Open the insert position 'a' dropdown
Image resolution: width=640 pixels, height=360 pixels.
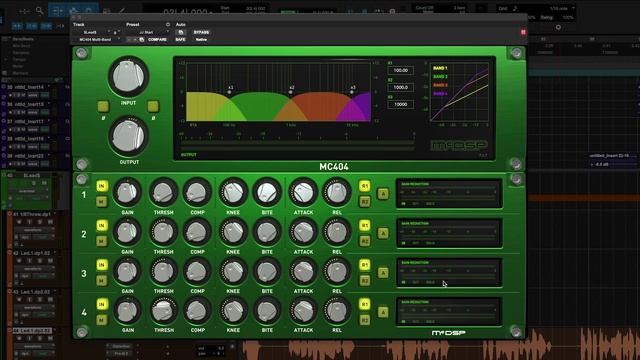pyautogui.click(x=116, y=32)
